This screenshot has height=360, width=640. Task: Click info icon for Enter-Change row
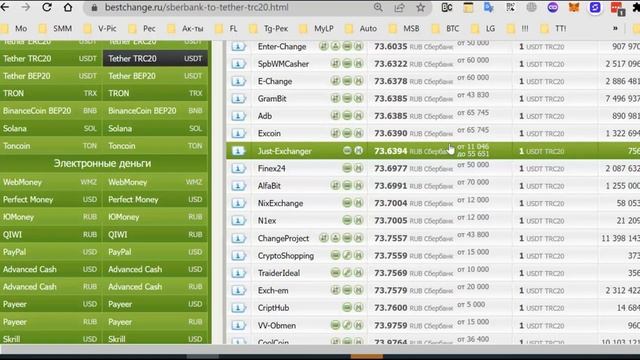pos(238,47)
